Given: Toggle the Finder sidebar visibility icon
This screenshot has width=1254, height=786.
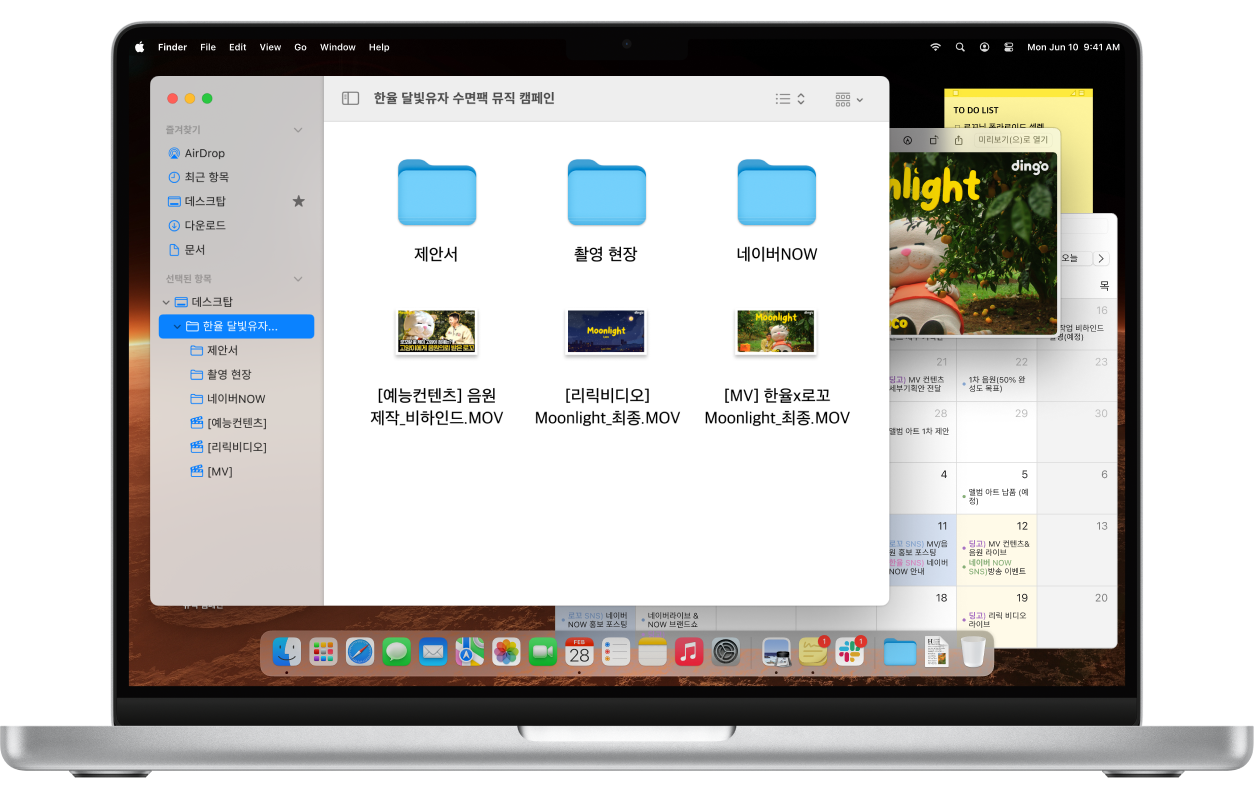Looking at the screenshot, I should 350,98.
